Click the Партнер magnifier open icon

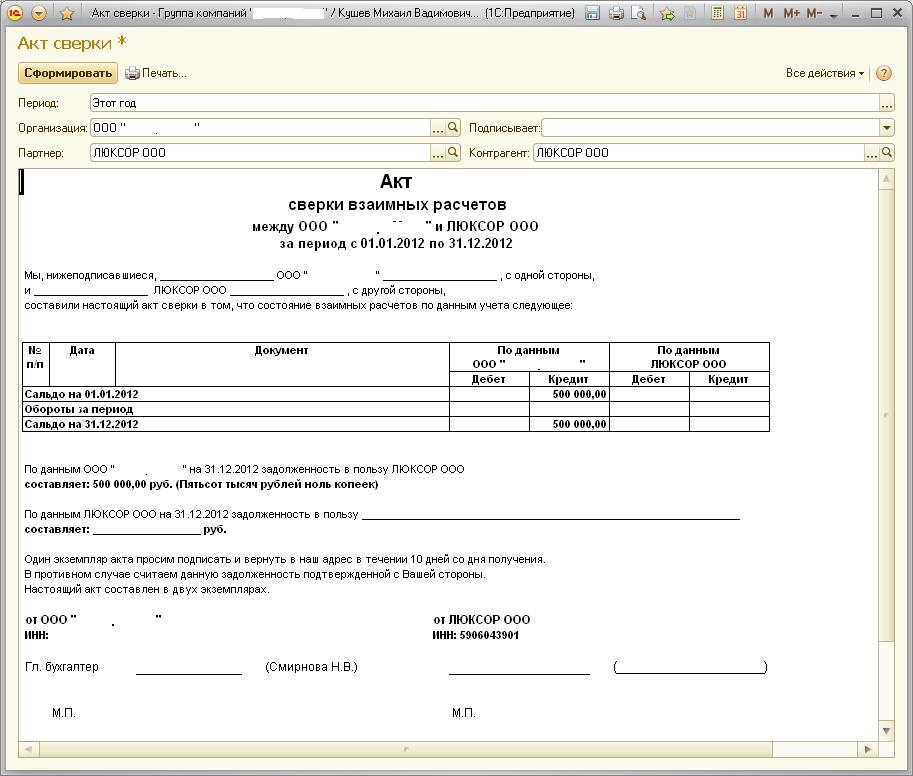pyautogui.click(x=453, y=153)
